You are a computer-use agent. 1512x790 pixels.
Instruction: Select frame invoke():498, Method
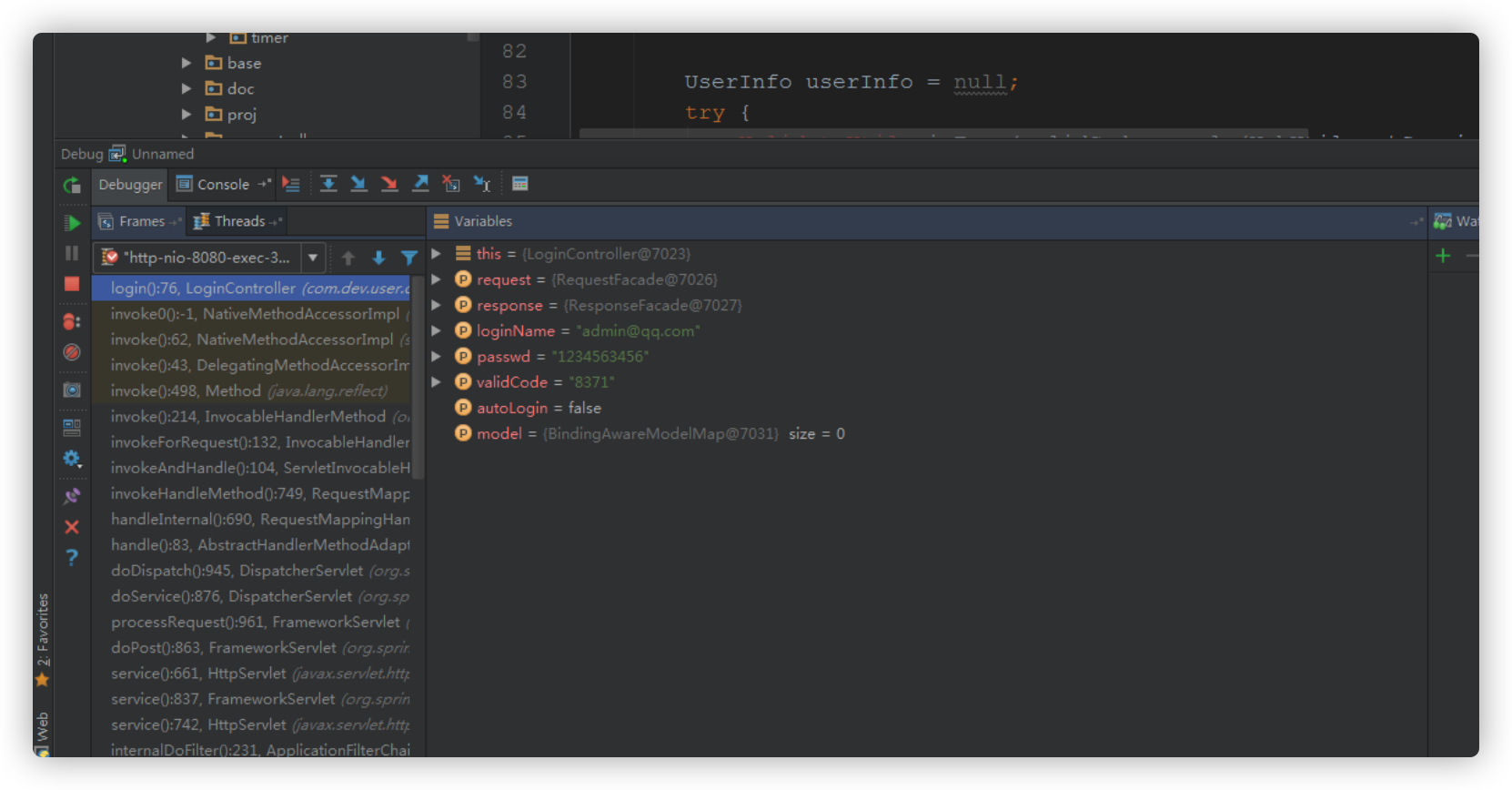click(251, 390)
